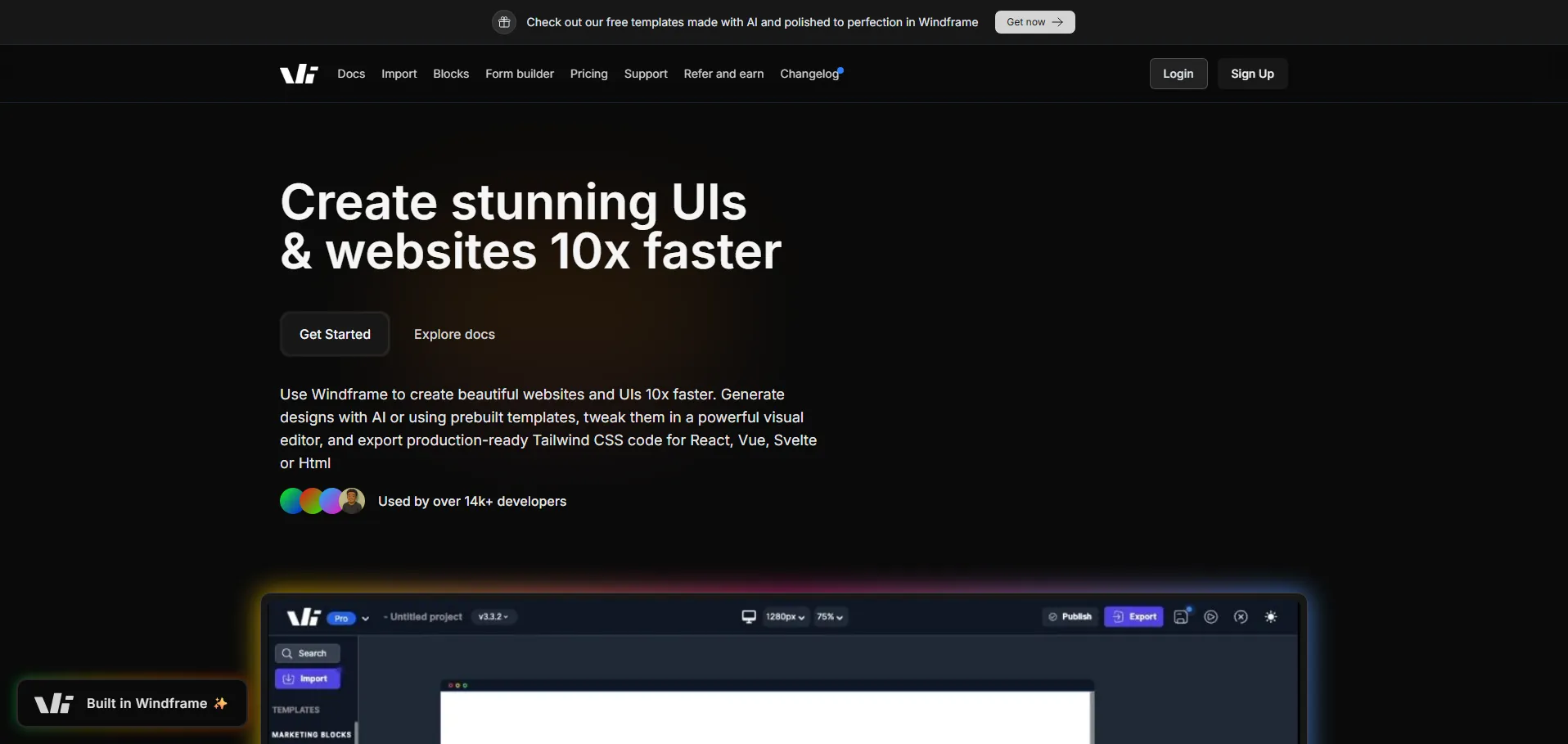1568x744 pixels.
Task: Click the circled X icon in the editor toolbar
Action: [1241, 617]
